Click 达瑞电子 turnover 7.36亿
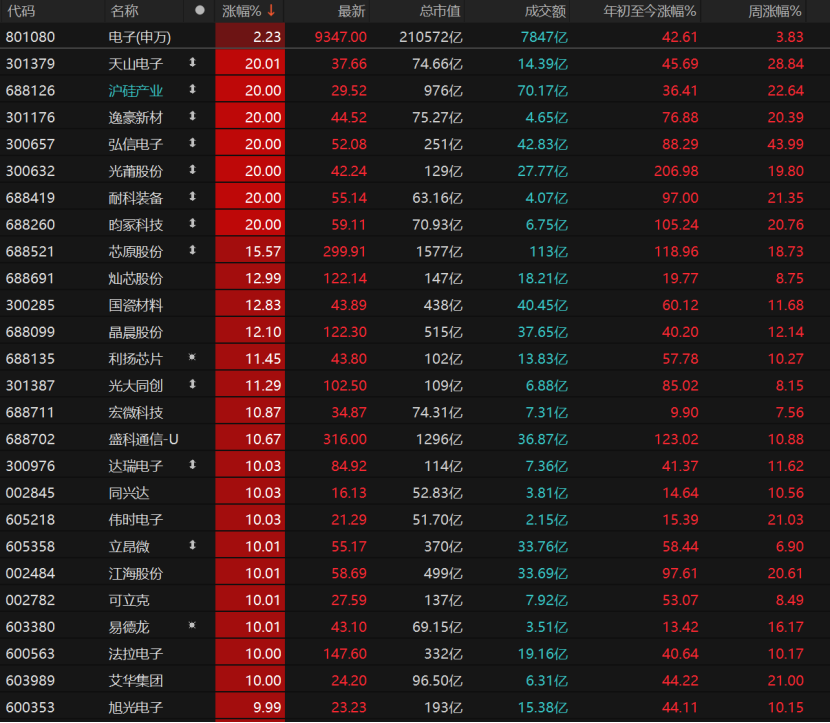The image size is (830, 723). (x=546, y=466)
